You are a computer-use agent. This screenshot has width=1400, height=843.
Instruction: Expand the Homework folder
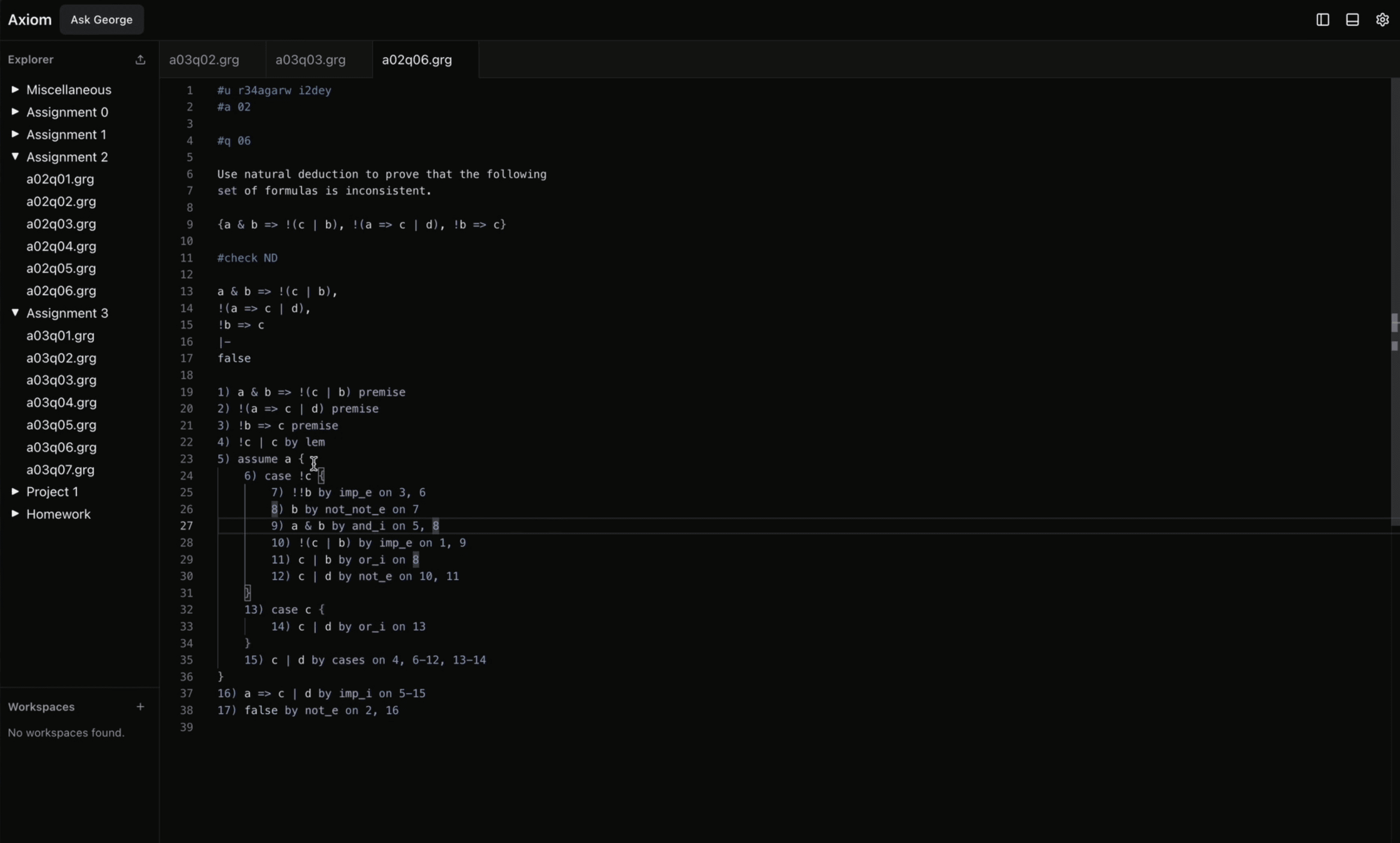58,514
